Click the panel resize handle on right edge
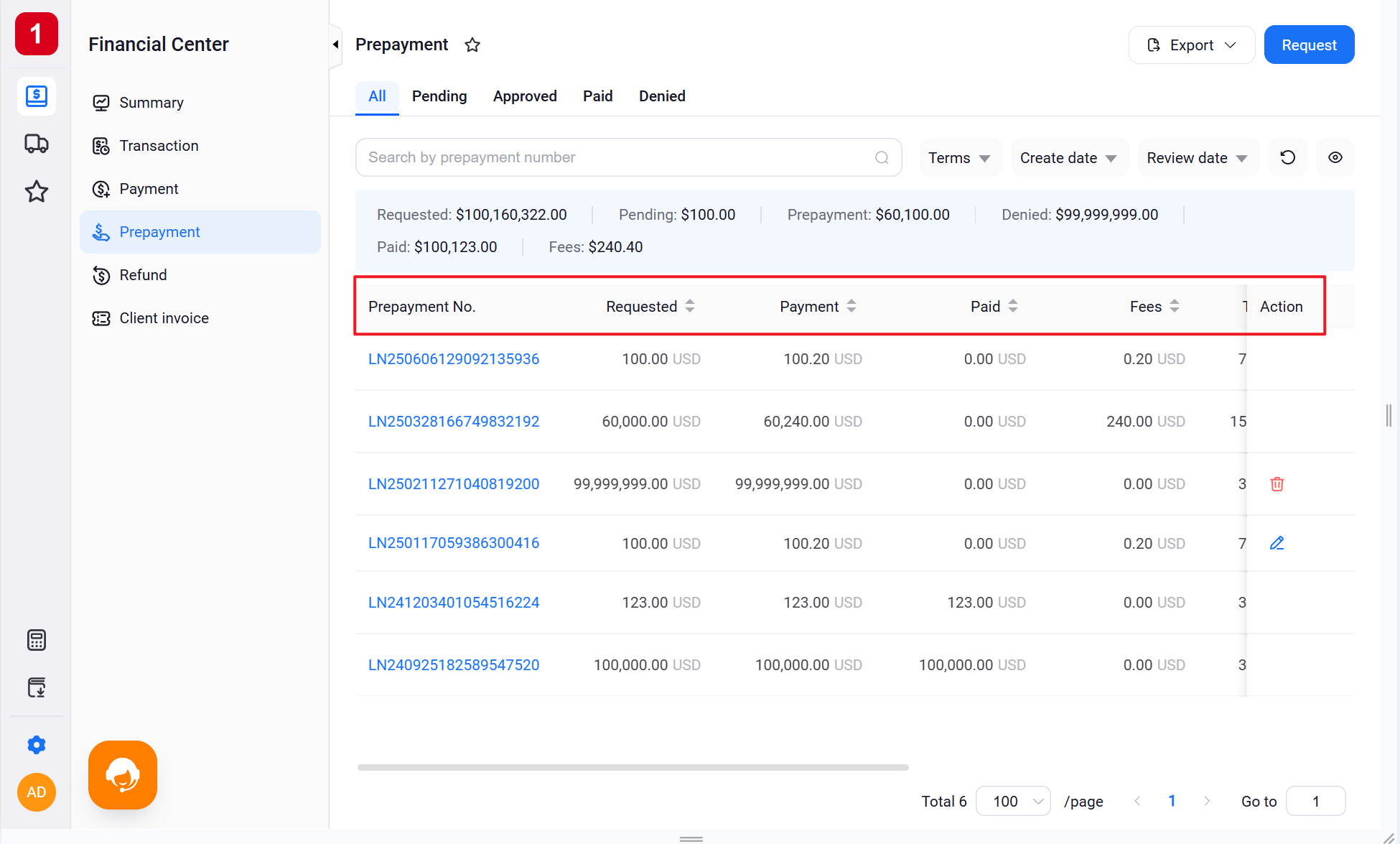The width and height of the screenshot is (1400, 844). [1389, 415]
